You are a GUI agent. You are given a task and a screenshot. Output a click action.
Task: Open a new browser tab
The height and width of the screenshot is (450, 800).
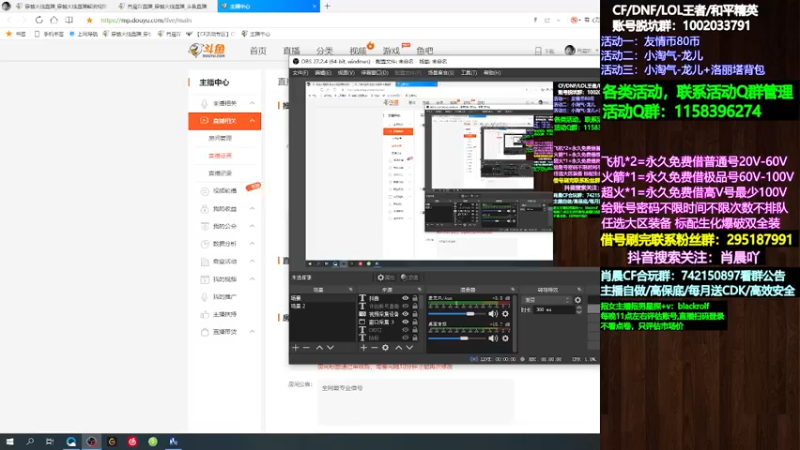coord(327,6)
